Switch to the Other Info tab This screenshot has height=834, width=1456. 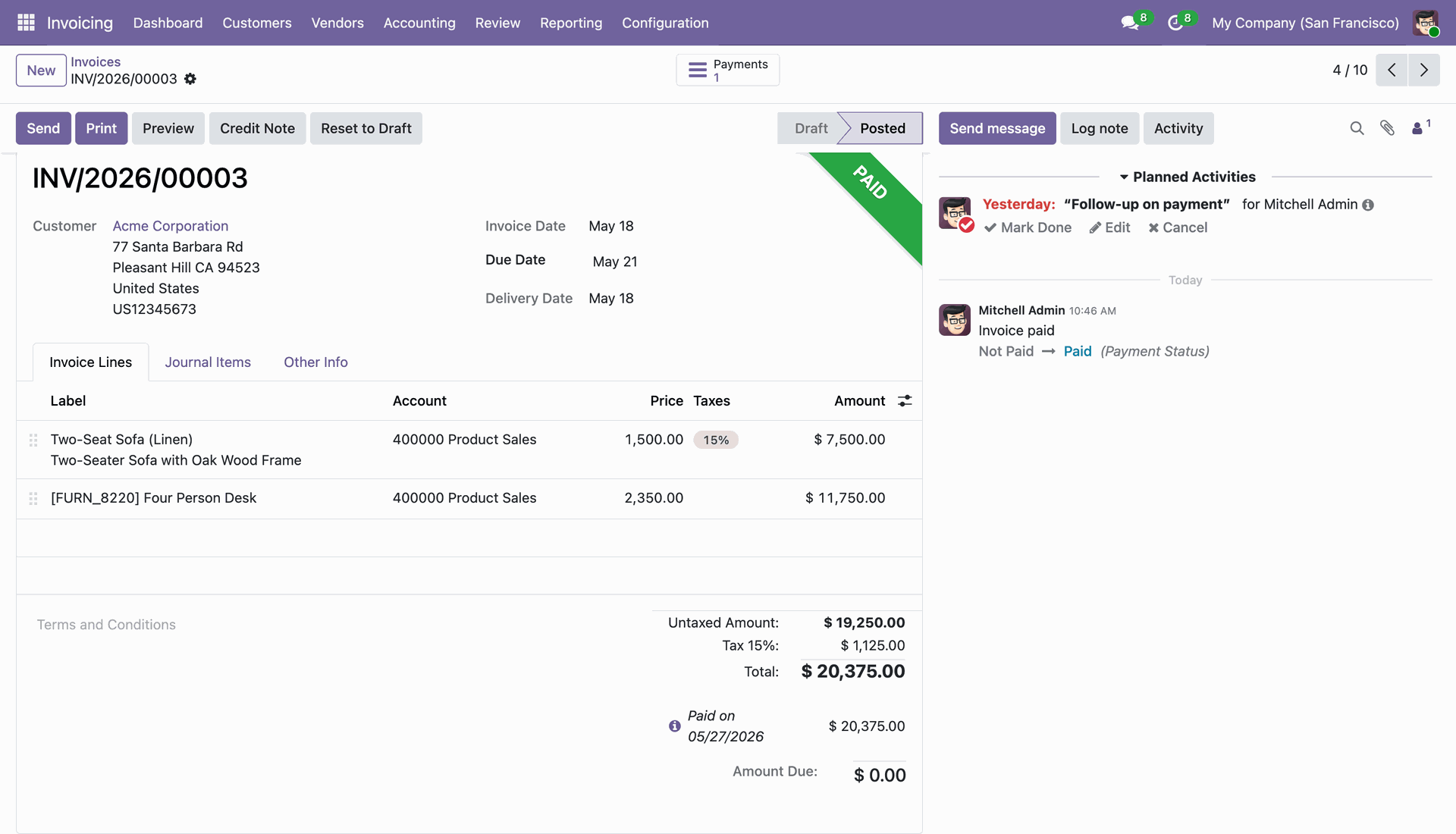tap(315, 362)
